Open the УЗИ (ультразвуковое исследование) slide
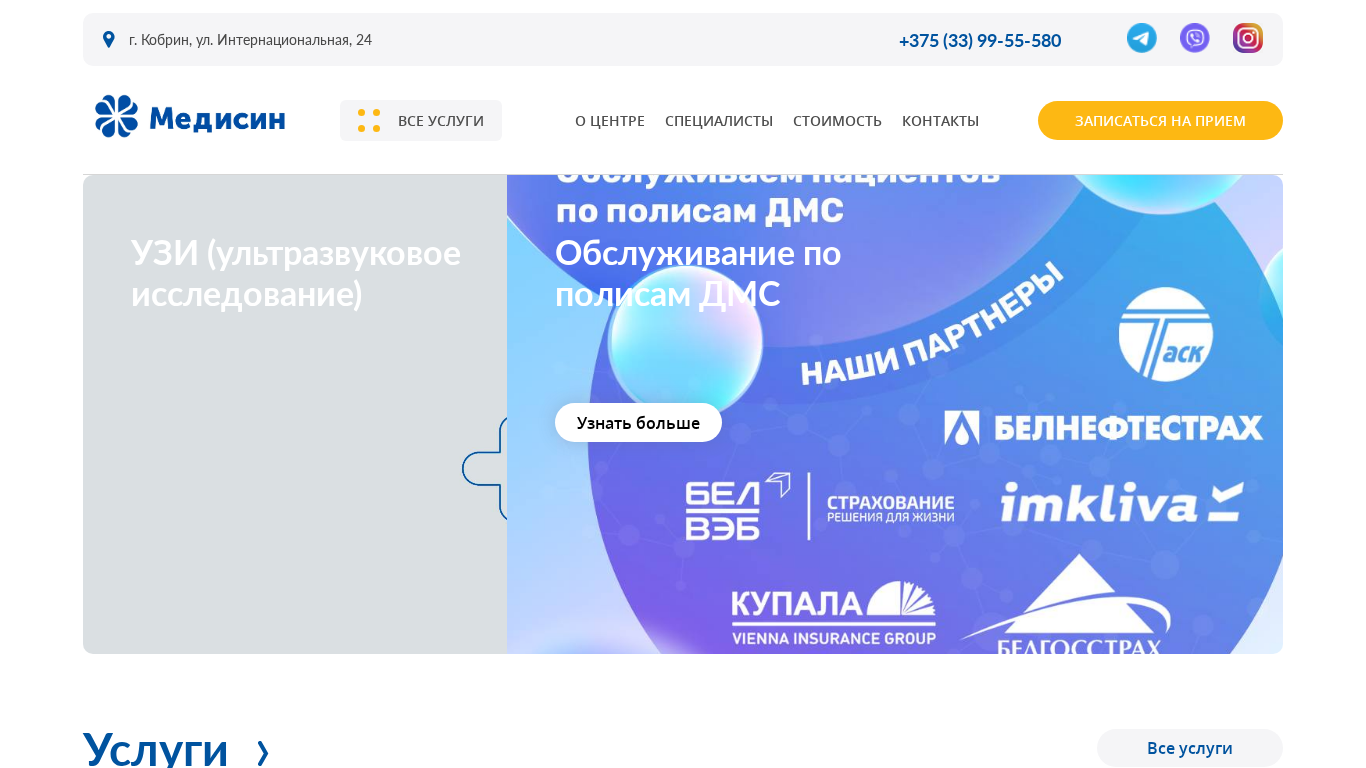The image size is (1366, 768). (x=296, y=273)
